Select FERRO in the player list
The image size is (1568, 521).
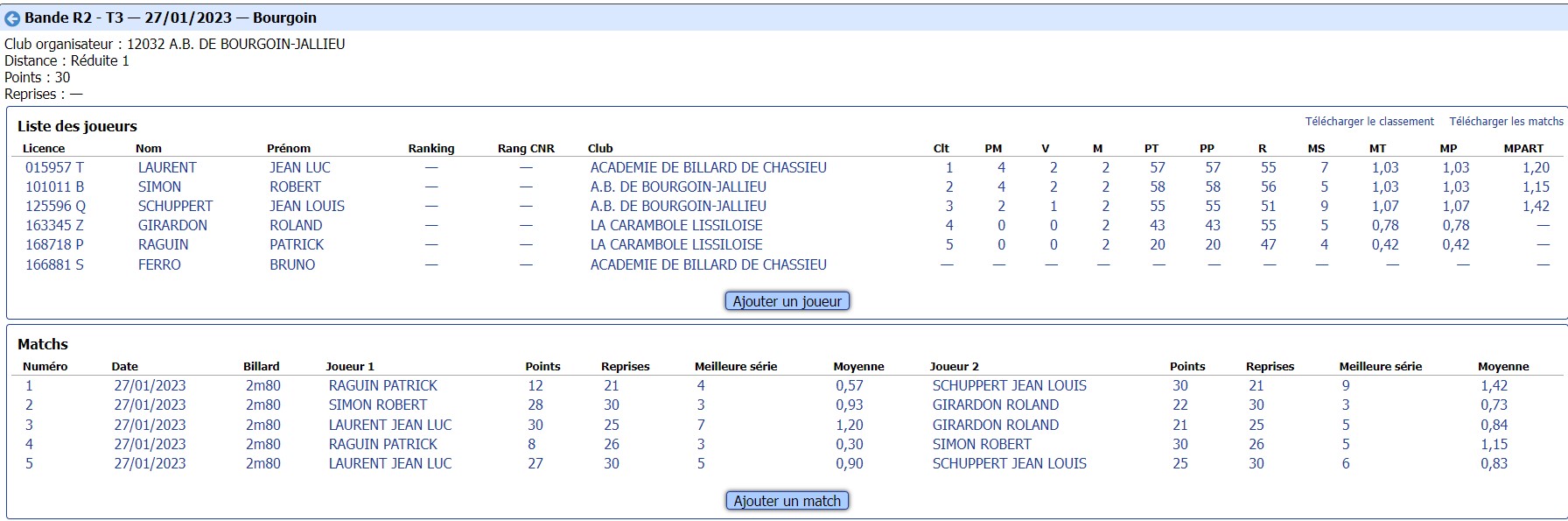[x=159, y=264]
